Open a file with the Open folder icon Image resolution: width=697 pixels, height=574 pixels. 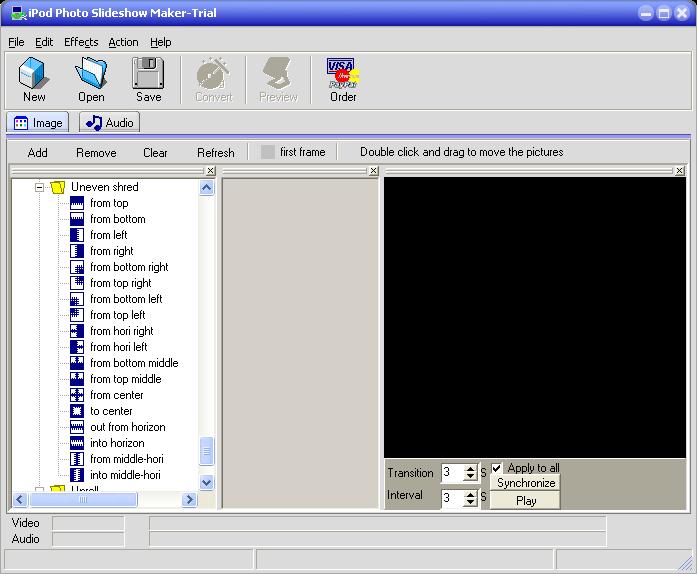(x=91, y=76)
